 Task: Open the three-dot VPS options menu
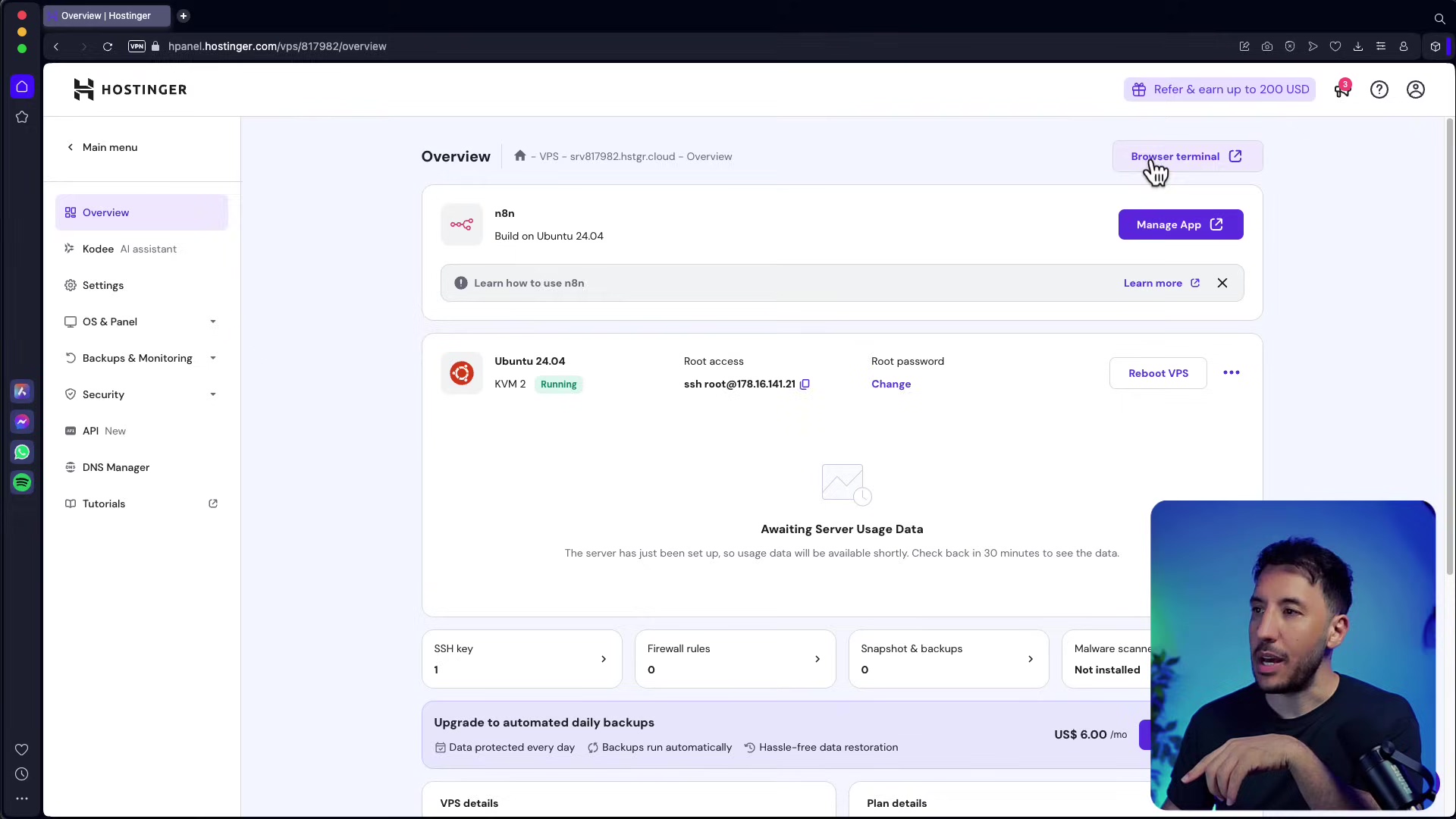click(1231, 372)
